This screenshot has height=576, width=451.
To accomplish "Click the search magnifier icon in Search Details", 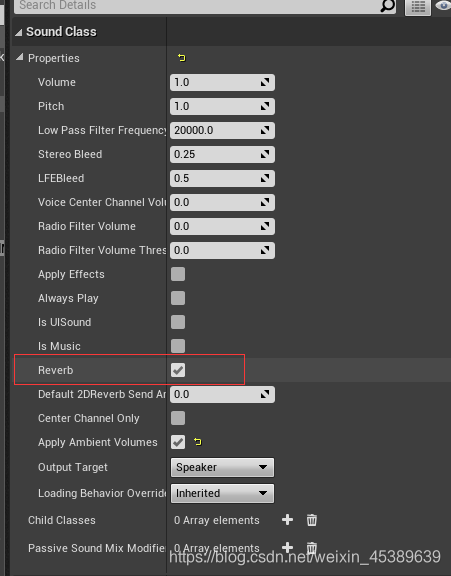I will click(387, 5).
